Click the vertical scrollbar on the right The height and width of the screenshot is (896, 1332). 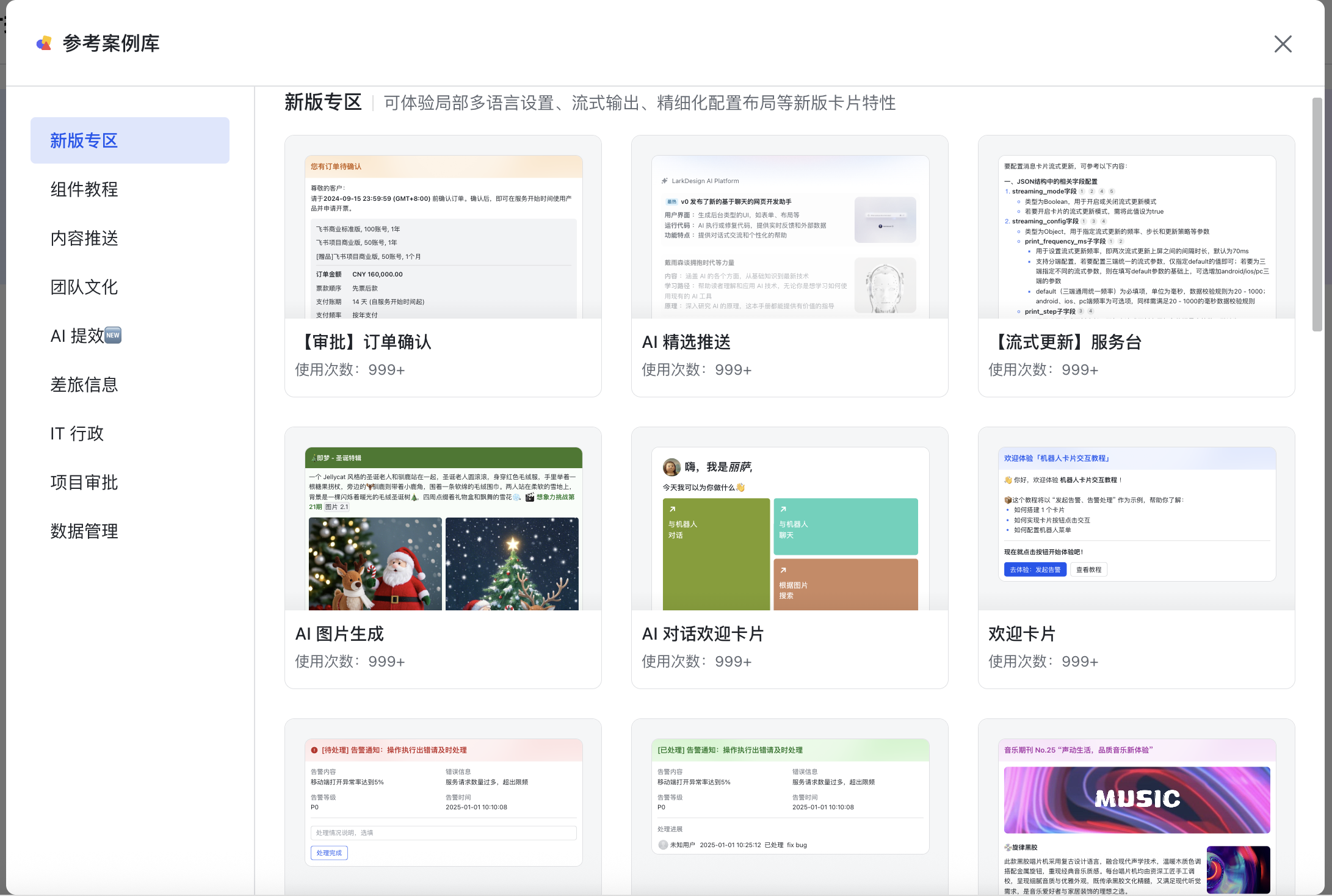click(x=1317, y=214)
